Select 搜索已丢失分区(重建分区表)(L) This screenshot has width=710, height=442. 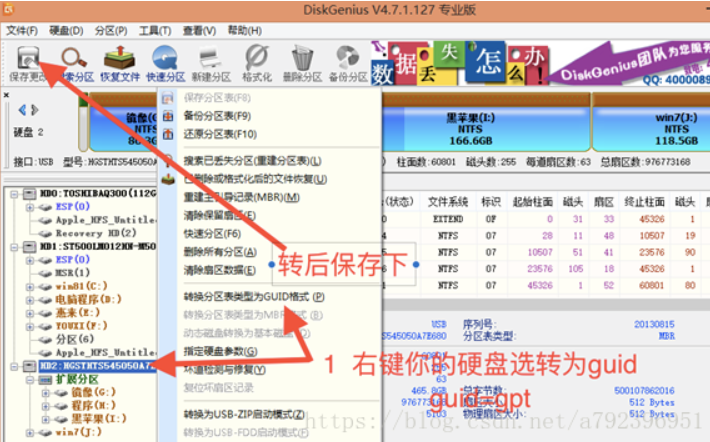(252, 161)
